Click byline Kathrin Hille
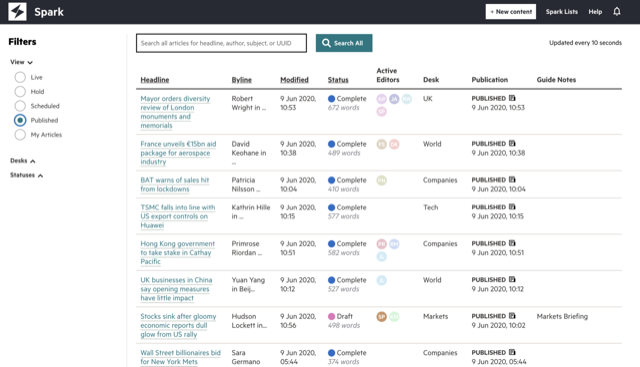The width and height of the screenshot is (640, 367). 251,211
